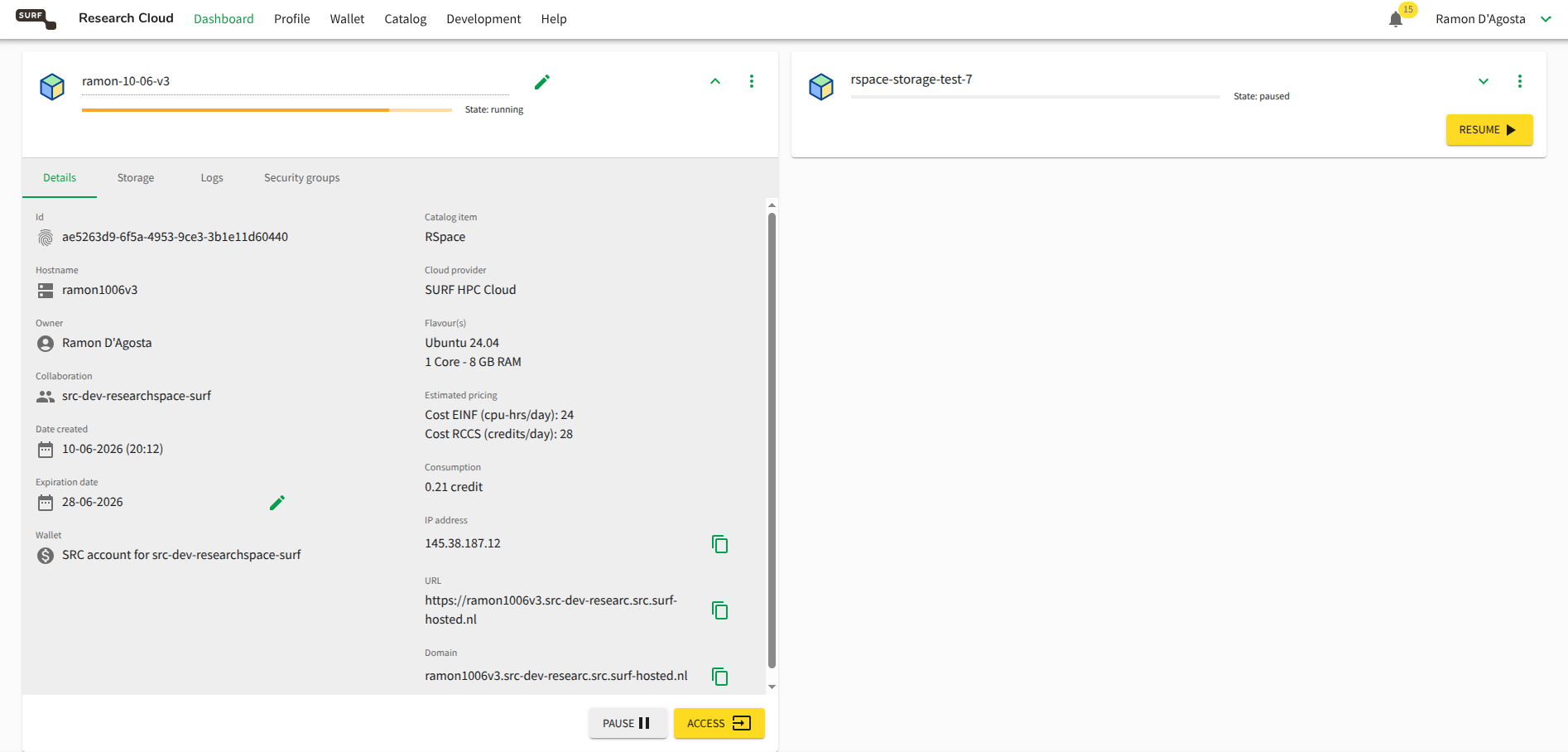The image size is (1568, 752).
Task: Switch to the Logs tab
Action: pyautogui.click(x=212, y=178)
